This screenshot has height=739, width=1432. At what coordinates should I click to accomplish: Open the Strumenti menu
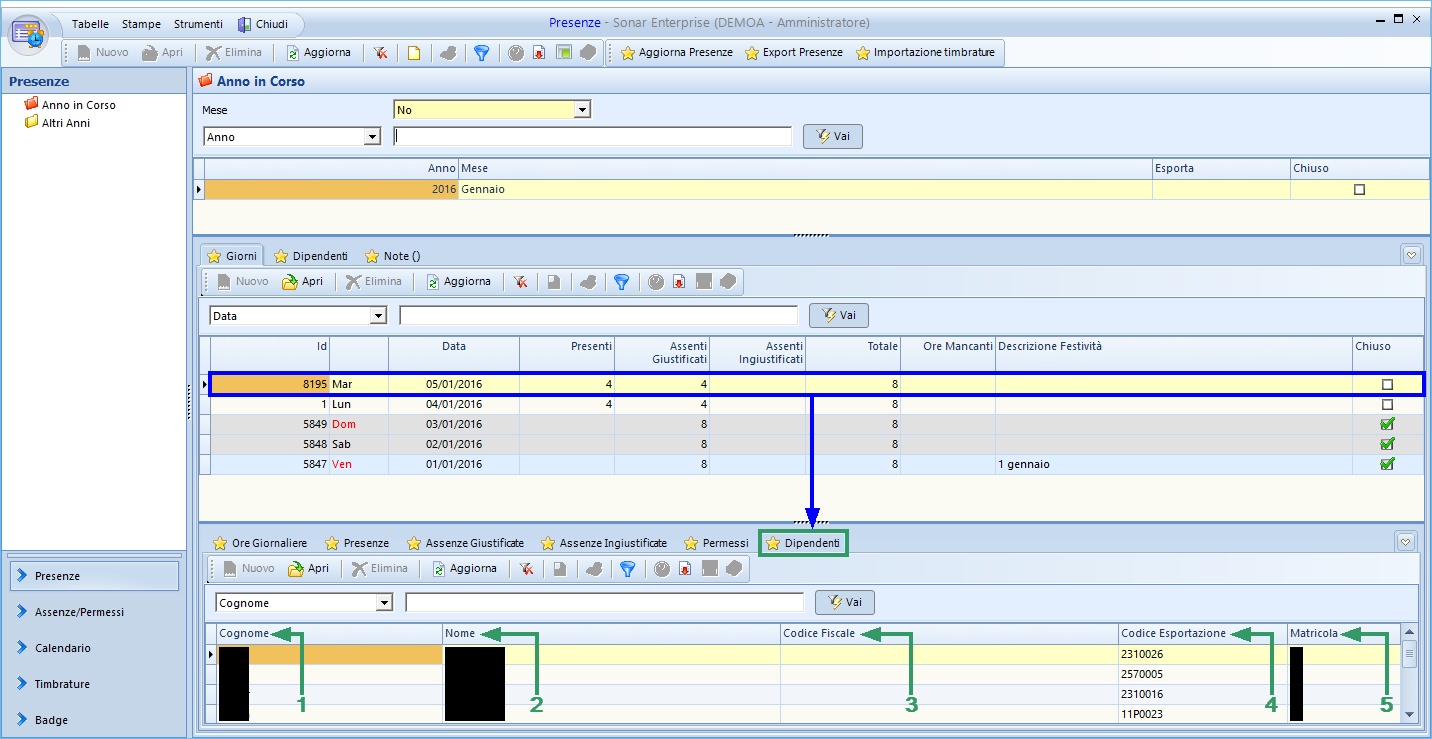(x=196, y=24)
